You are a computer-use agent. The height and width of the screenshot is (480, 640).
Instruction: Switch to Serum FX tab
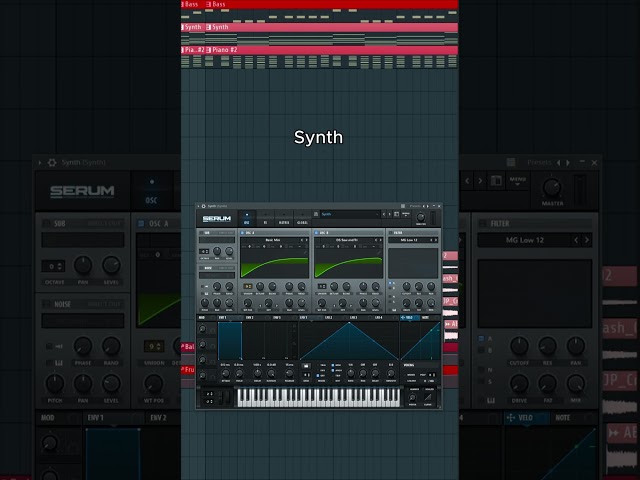265,218
